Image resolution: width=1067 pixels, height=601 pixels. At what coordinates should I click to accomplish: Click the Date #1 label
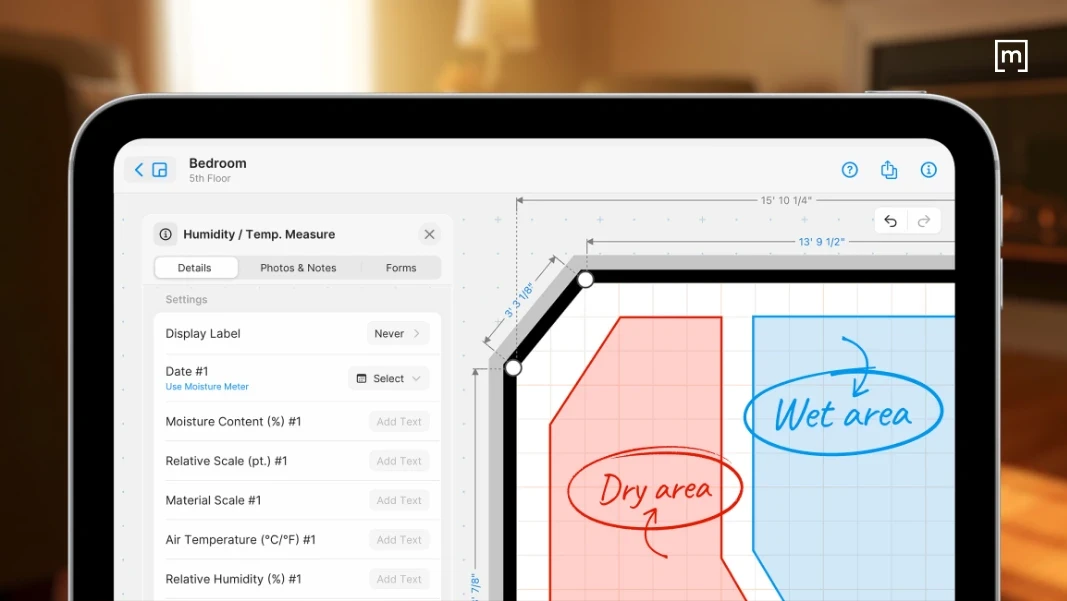click(x=187, y=371)
